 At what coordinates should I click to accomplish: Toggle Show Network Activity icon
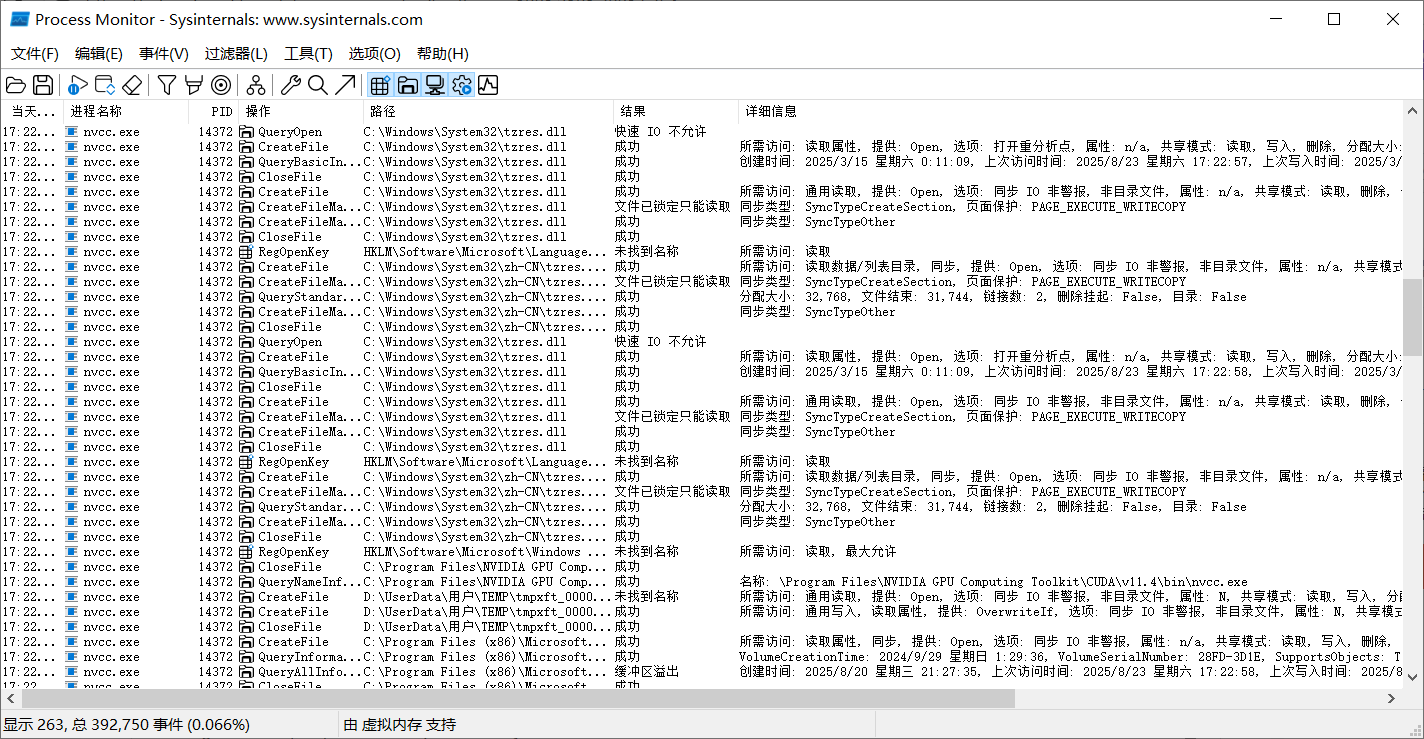click(x=434, y=85)
